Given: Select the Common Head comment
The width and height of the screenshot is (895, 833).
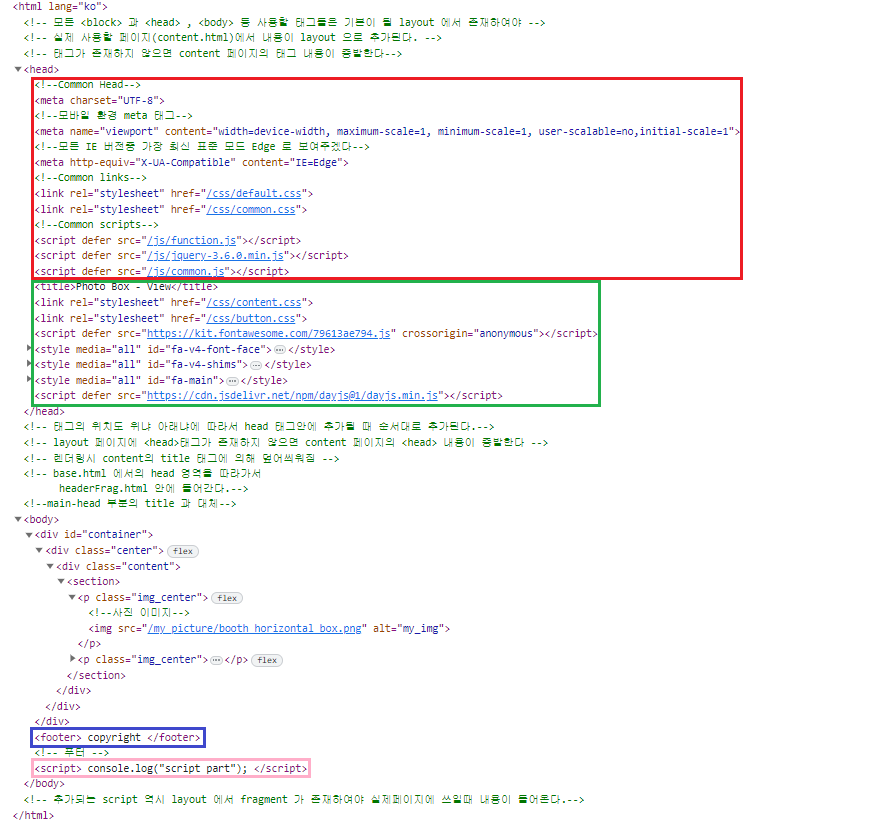Looking at the screenshot, I should click(87, 84).
